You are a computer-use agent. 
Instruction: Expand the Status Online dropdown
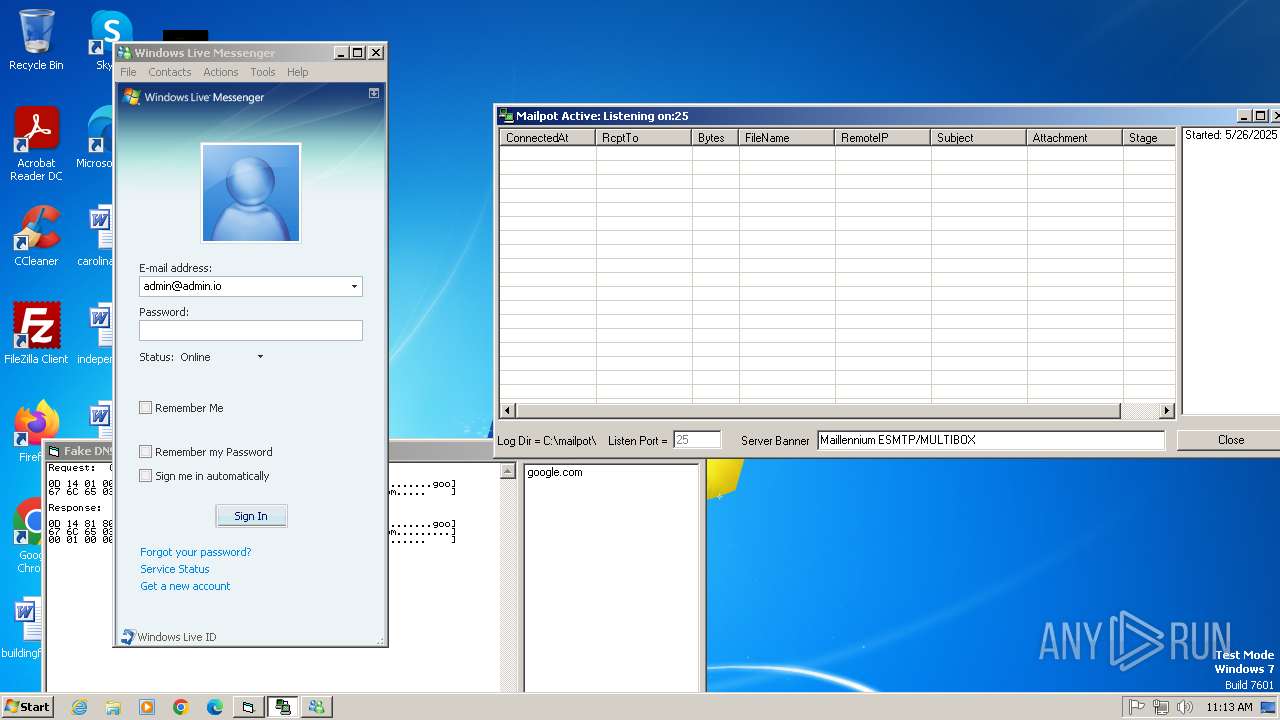click(260, 357)
